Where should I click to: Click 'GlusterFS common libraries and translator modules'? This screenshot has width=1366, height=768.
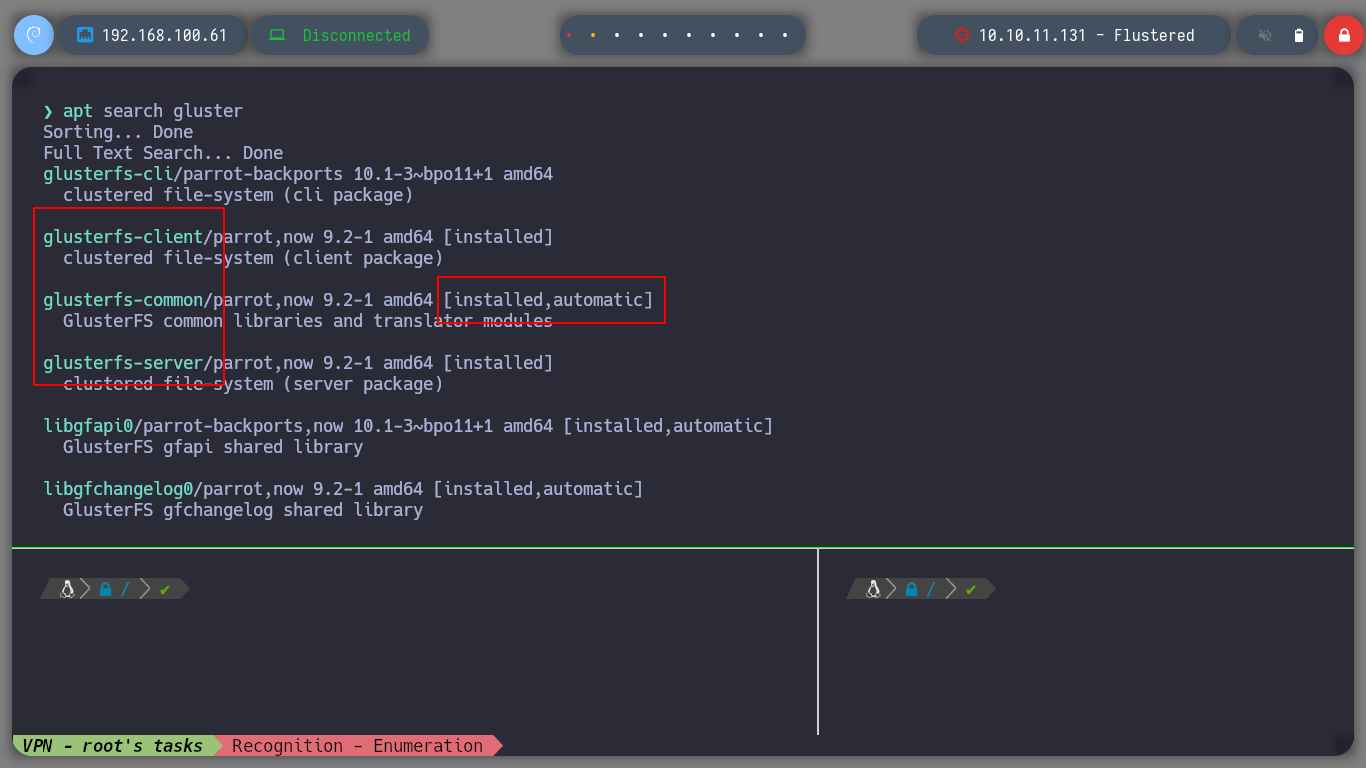(308, 321)
